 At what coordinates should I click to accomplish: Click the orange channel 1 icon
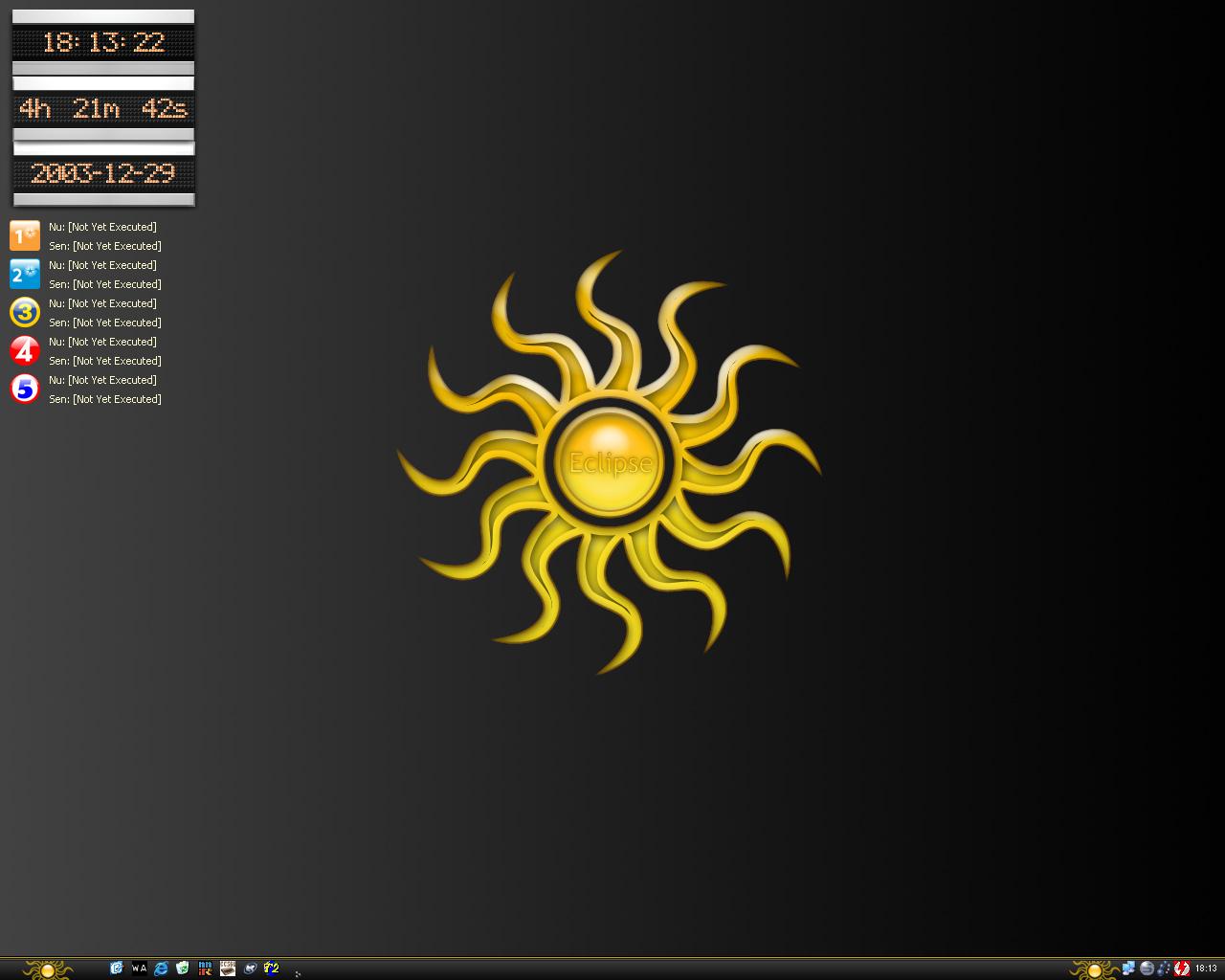point(25,235)
